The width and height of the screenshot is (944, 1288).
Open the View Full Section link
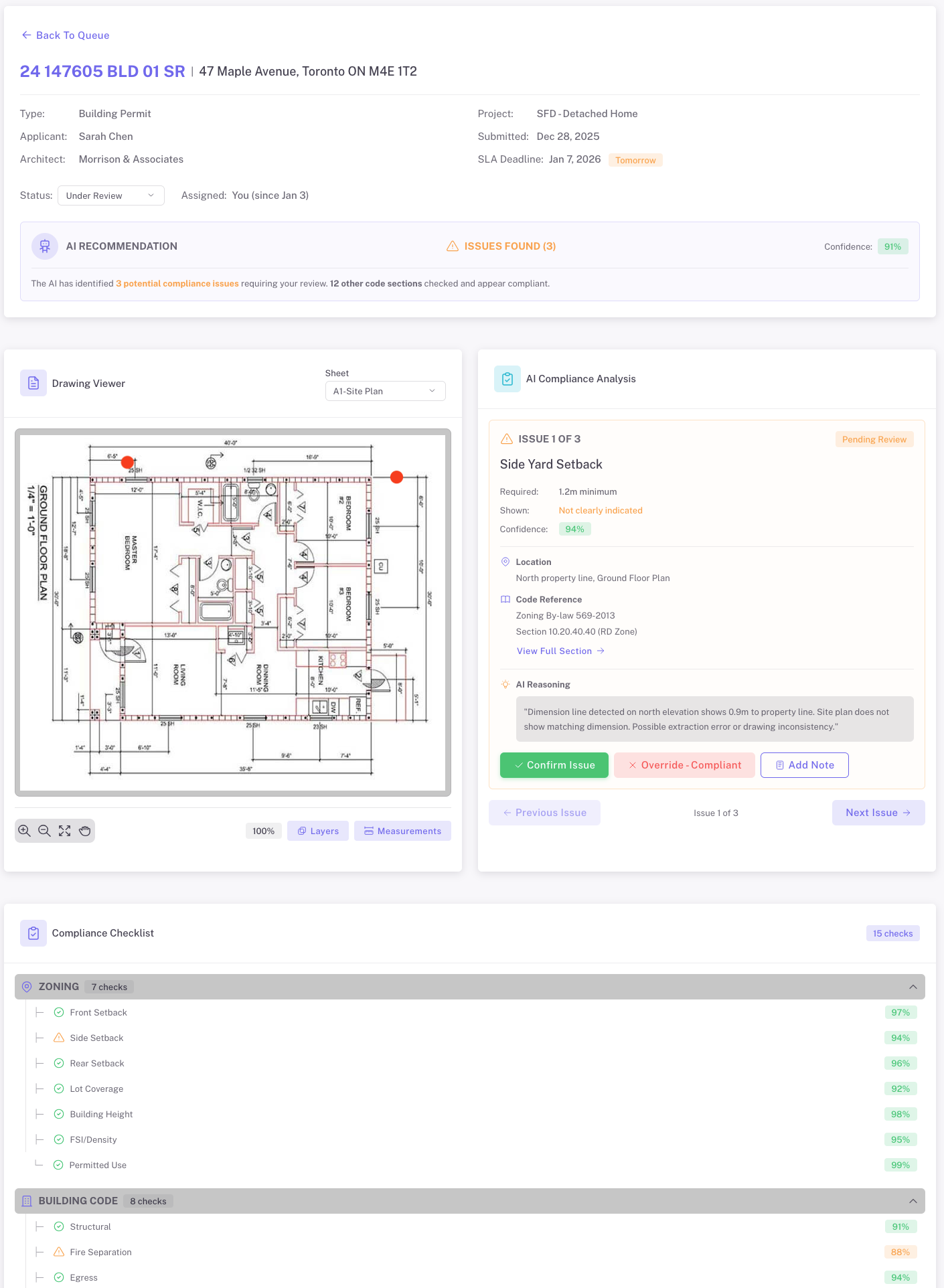pyautogui.click(x=560, y=651)
